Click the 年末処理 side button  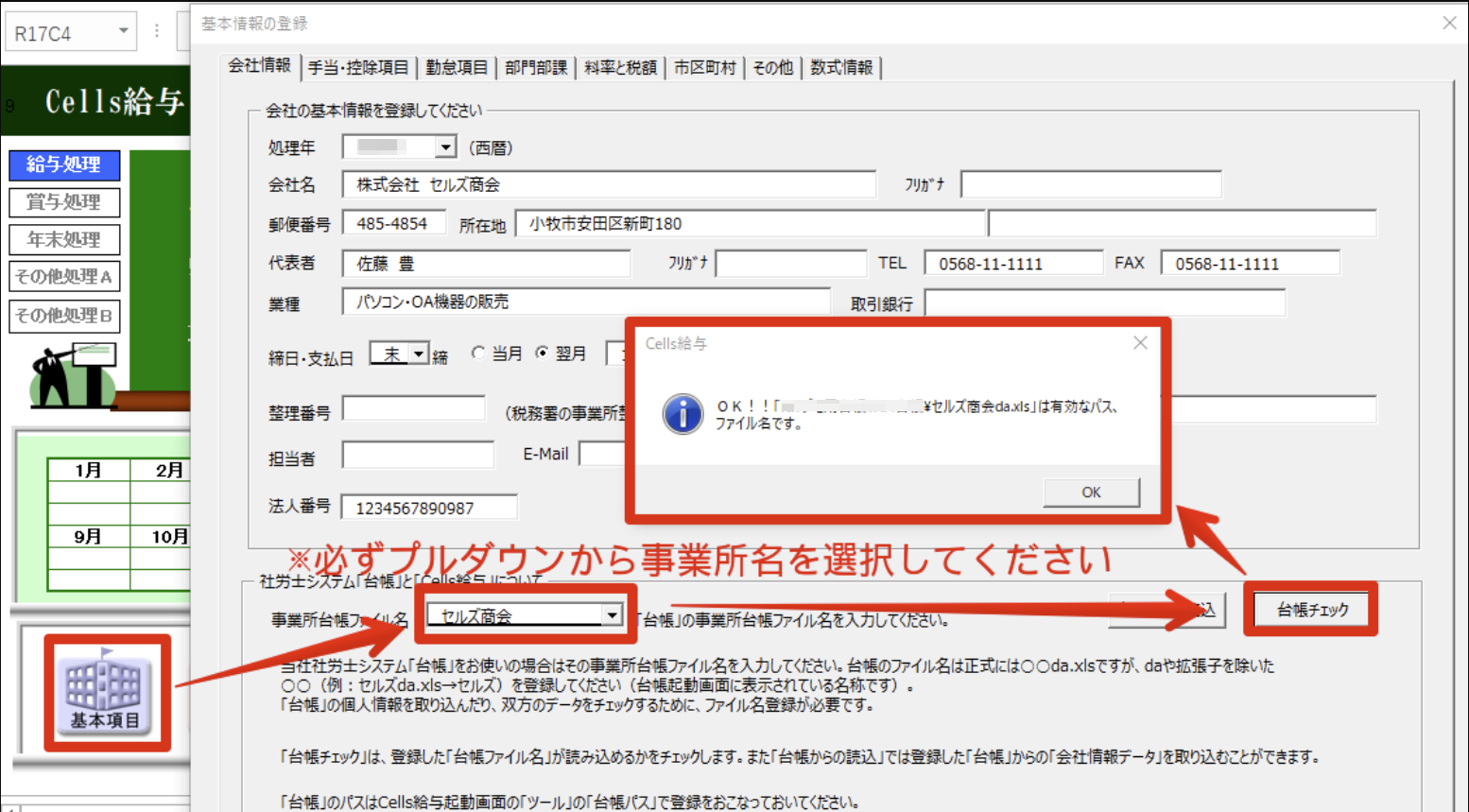point(64,240)
